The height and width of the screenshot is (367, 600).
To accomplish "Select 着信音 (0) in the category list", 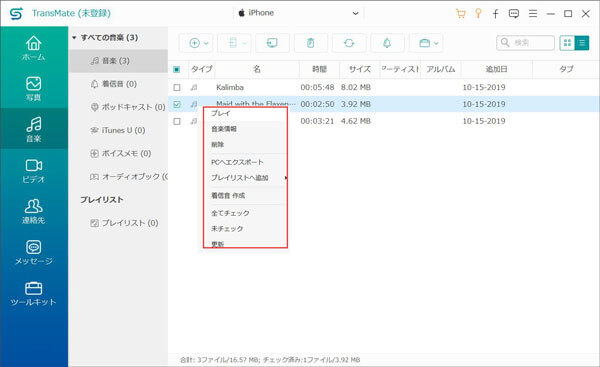I will pos(118,84).
